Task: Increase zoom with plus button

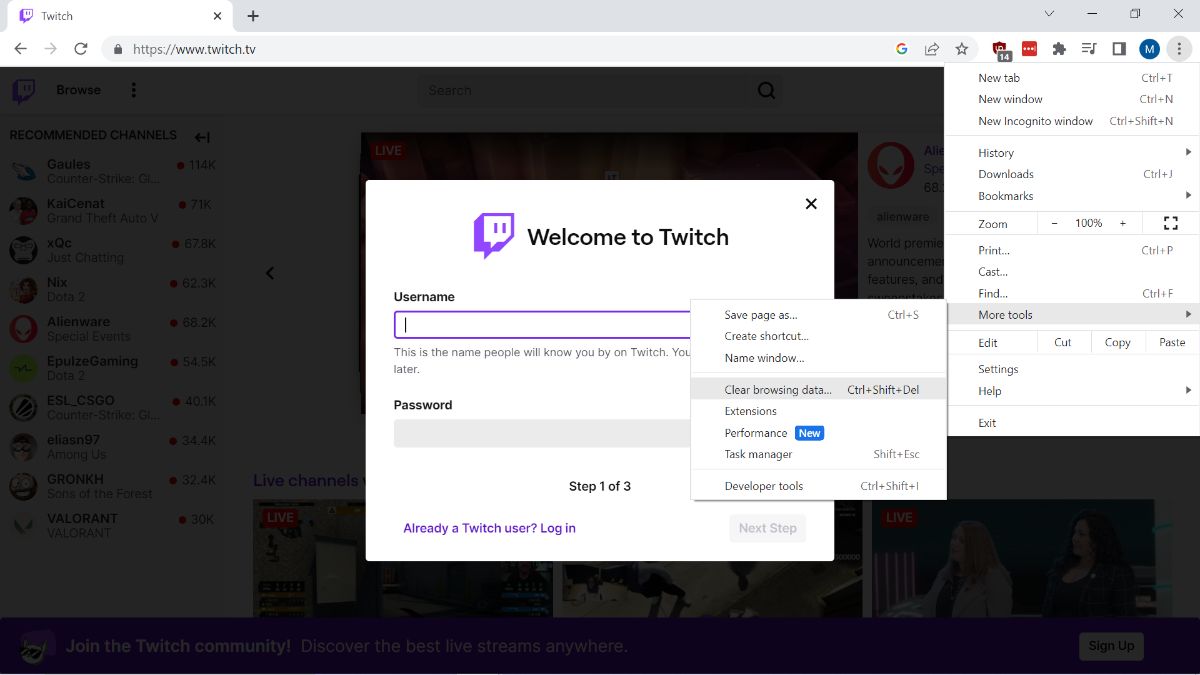Action: [x=1123, y=223]
